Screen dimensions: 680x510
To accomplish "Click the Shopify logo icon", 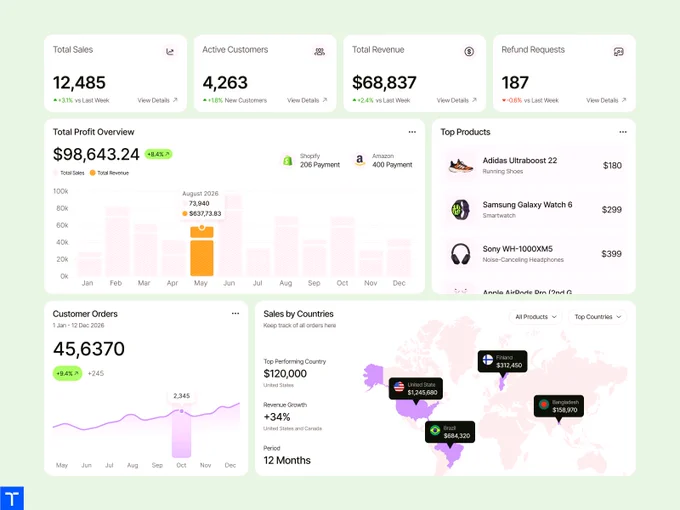I will 287,160.
